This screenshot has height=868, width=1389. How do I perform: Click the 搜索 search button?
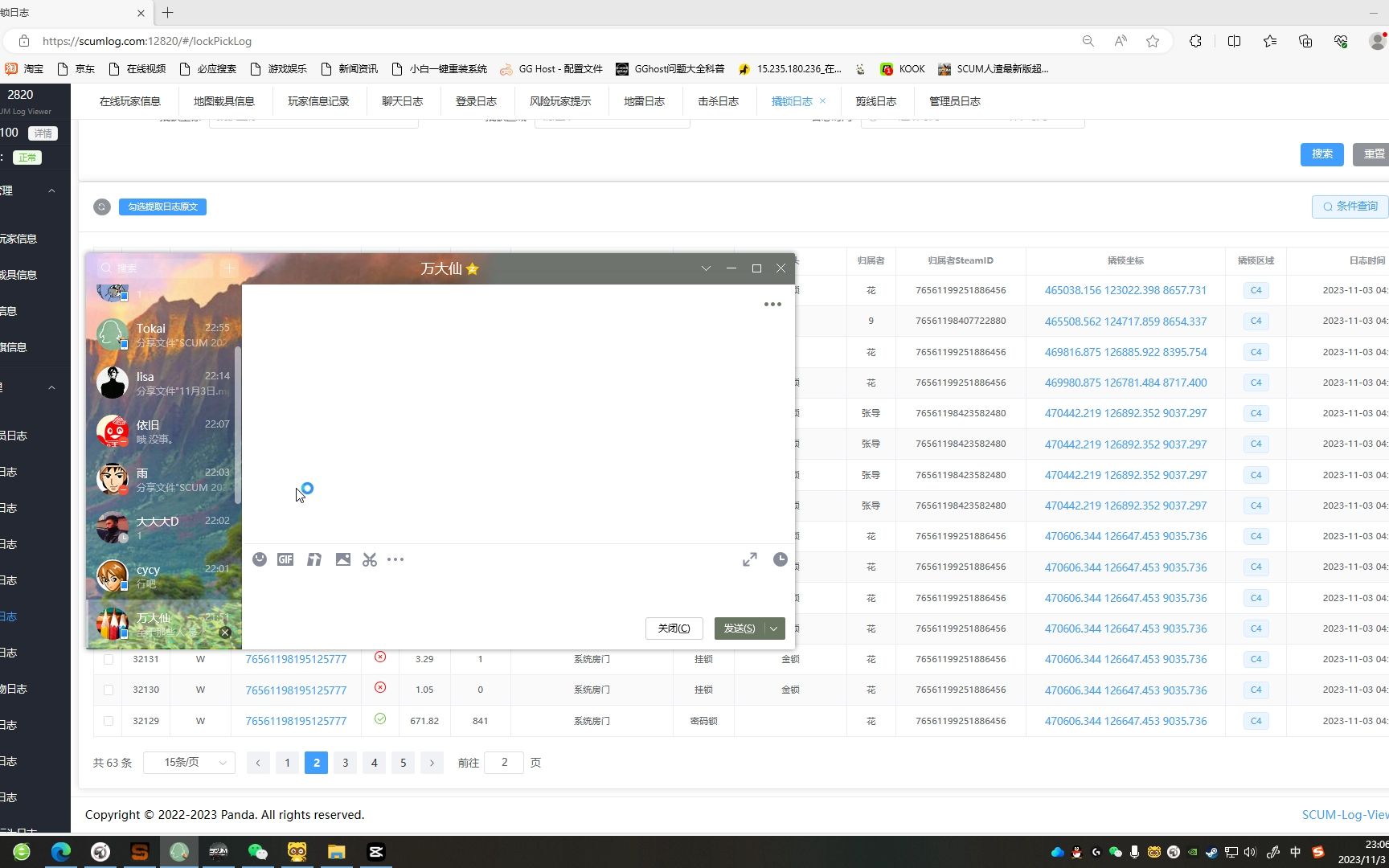[1321, 154]
